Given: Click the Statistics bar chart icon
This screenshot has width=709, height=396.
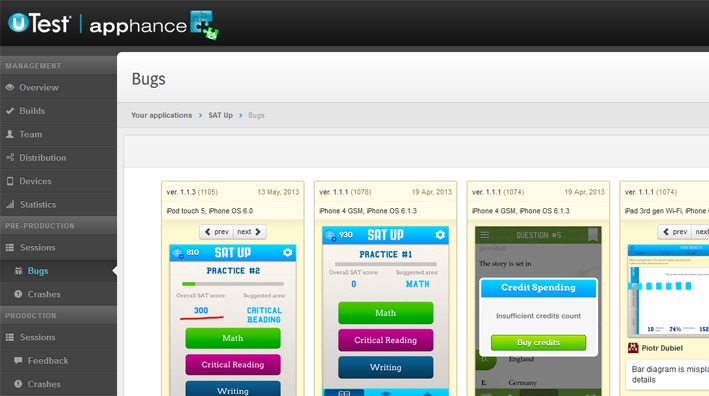Looking at the screenshot, I should pyautogui.click(x=10, y=204).
